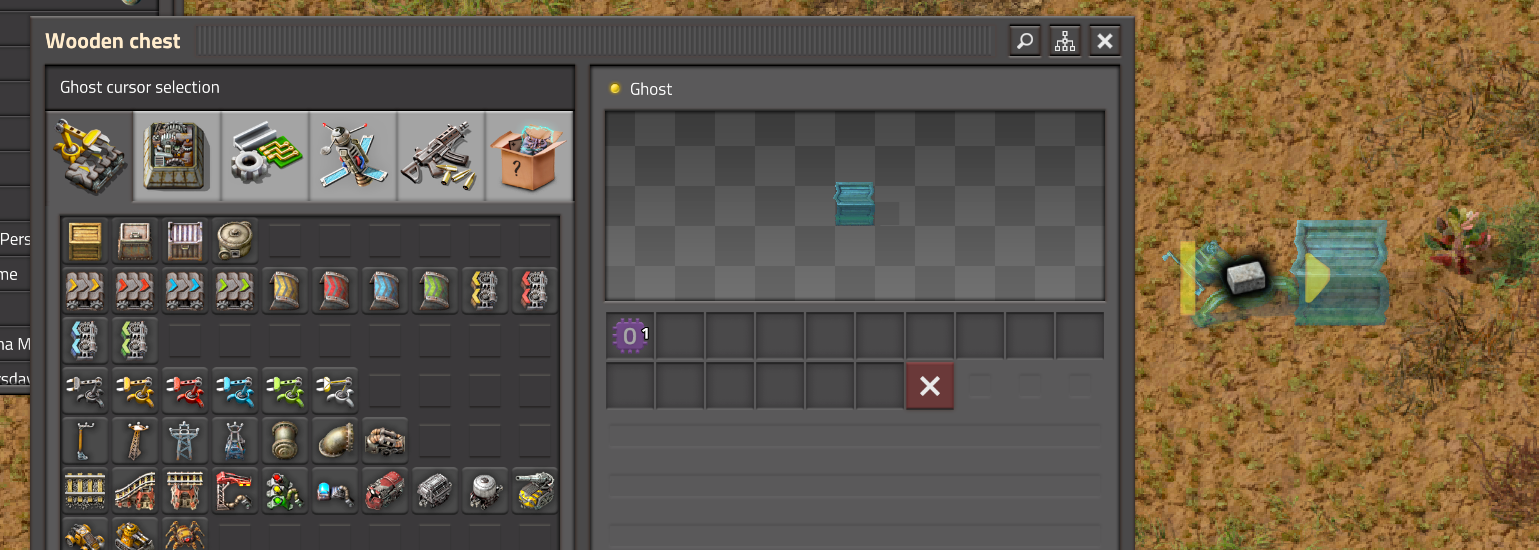Select the yellow basic inserter
Viewport: 1539px width, 550px height.
[135, 391]
